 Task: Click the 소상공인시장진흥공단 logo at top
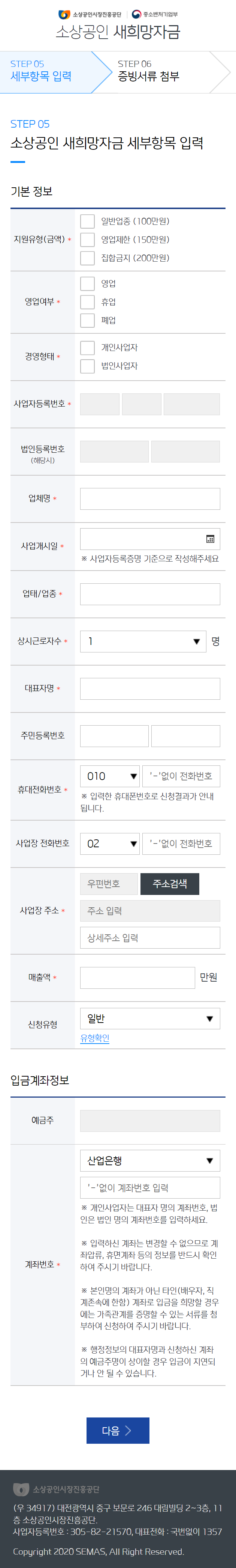(89, 14)
